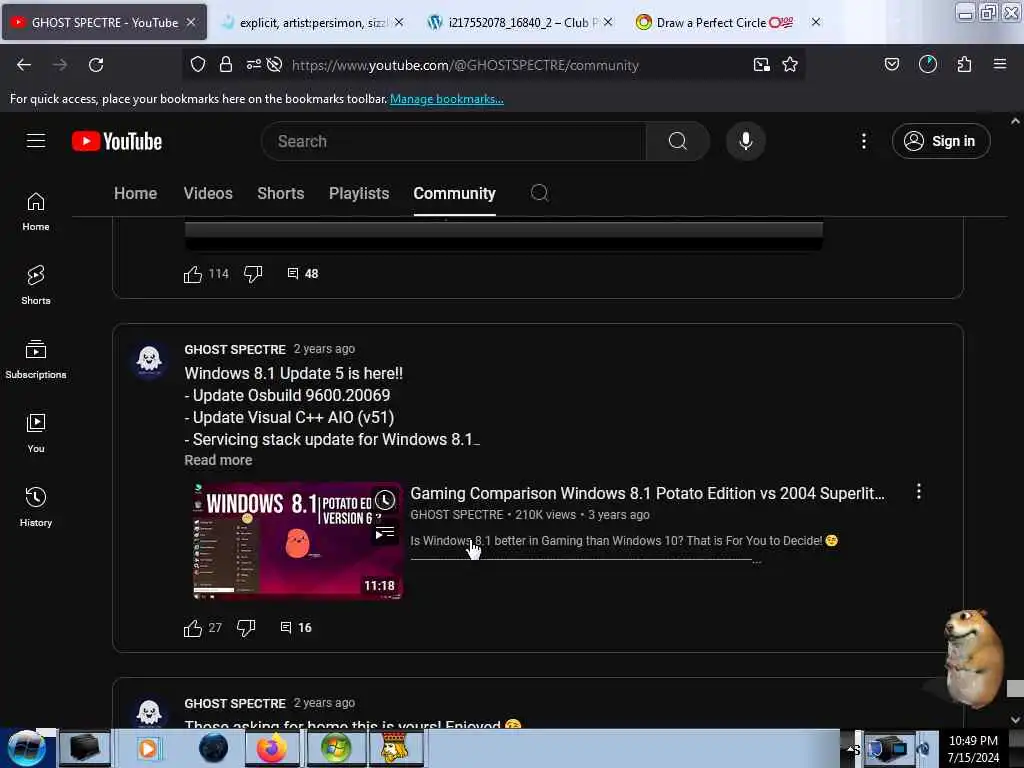Add video to Watch Later via clock icon
This screenshot has width=1024, height=768.
pos(385,501)
